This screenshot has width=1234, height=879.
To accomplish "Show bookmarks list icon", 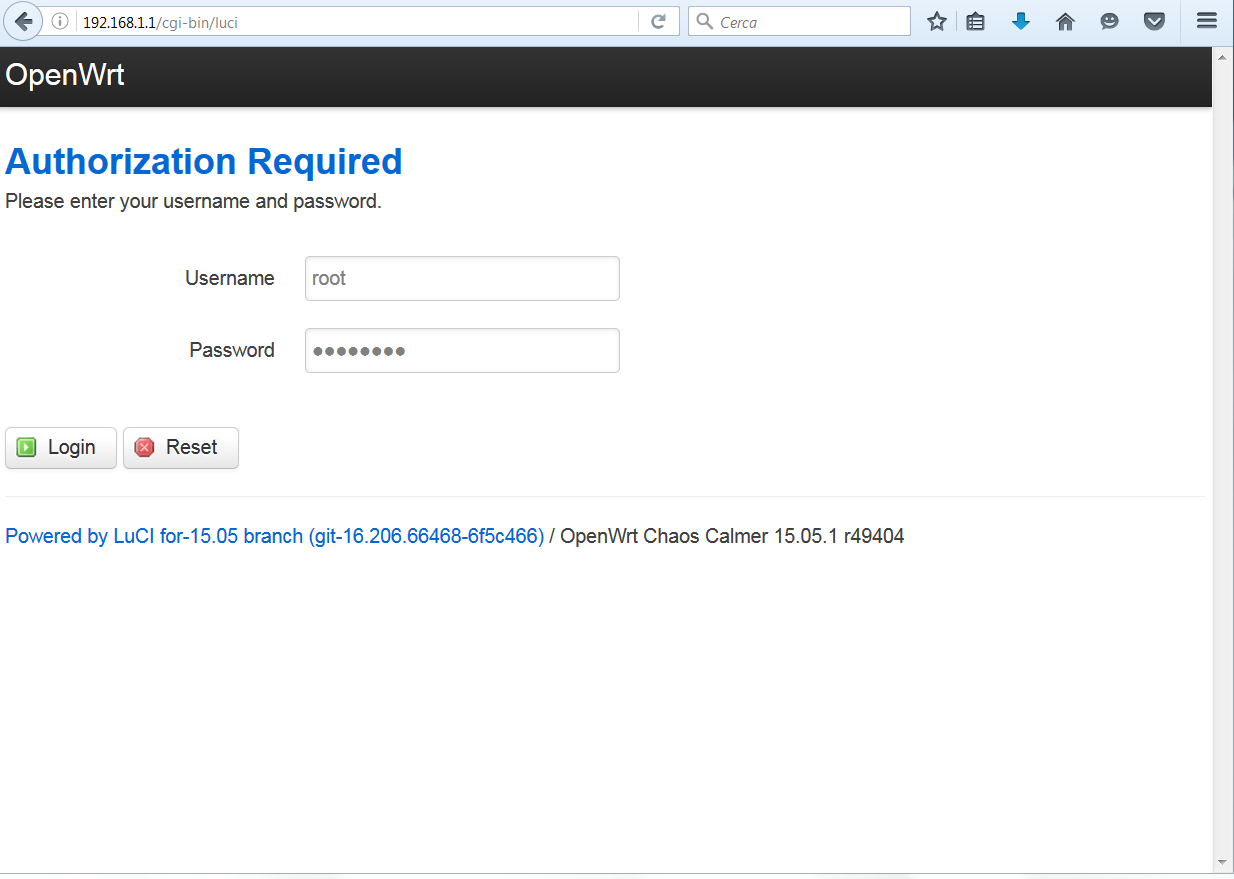I will click(x=975, y=22).
